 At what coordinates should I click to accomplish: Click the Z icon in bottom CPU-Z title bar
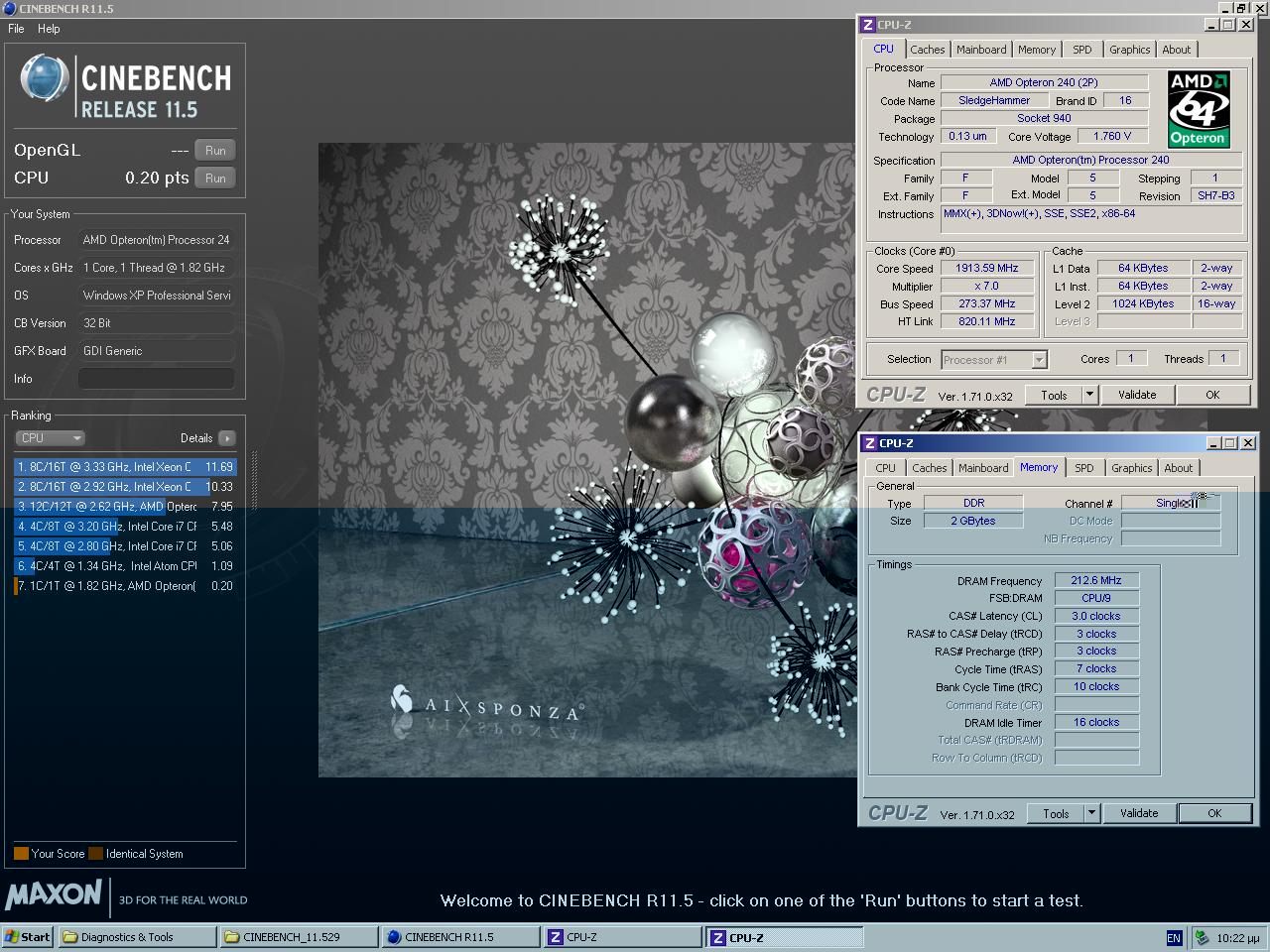pyautogui.click(x=869, y=443)
